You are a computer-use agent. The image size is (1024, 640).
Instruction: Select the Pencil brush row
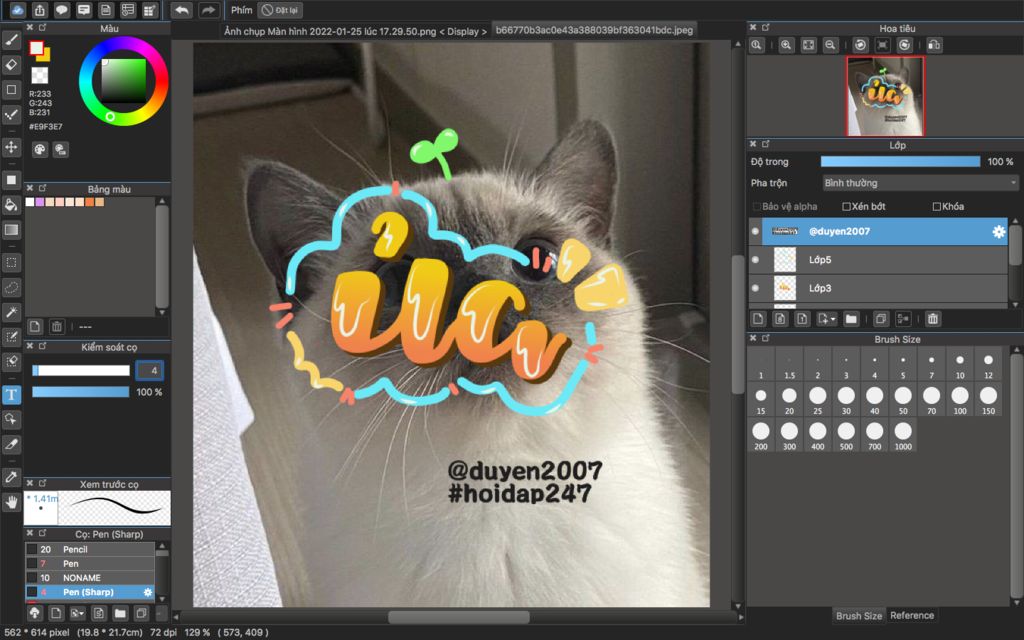click(90, 549)
